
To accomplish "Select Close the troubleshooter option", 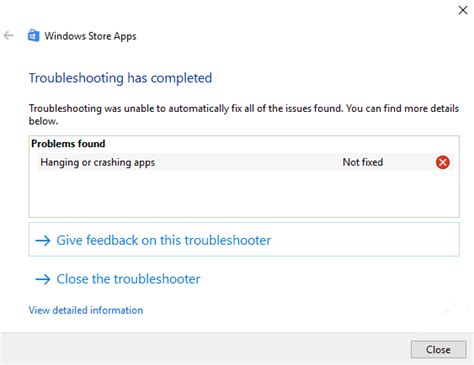I will pyautogui.click(x=118, y=279).
